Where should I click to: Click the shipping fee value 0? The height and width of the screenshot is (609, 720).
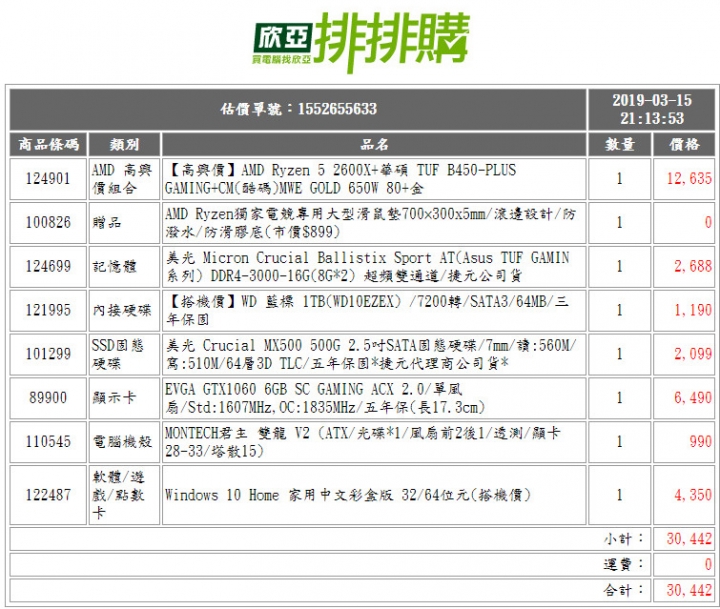click(x=708, y=564)
